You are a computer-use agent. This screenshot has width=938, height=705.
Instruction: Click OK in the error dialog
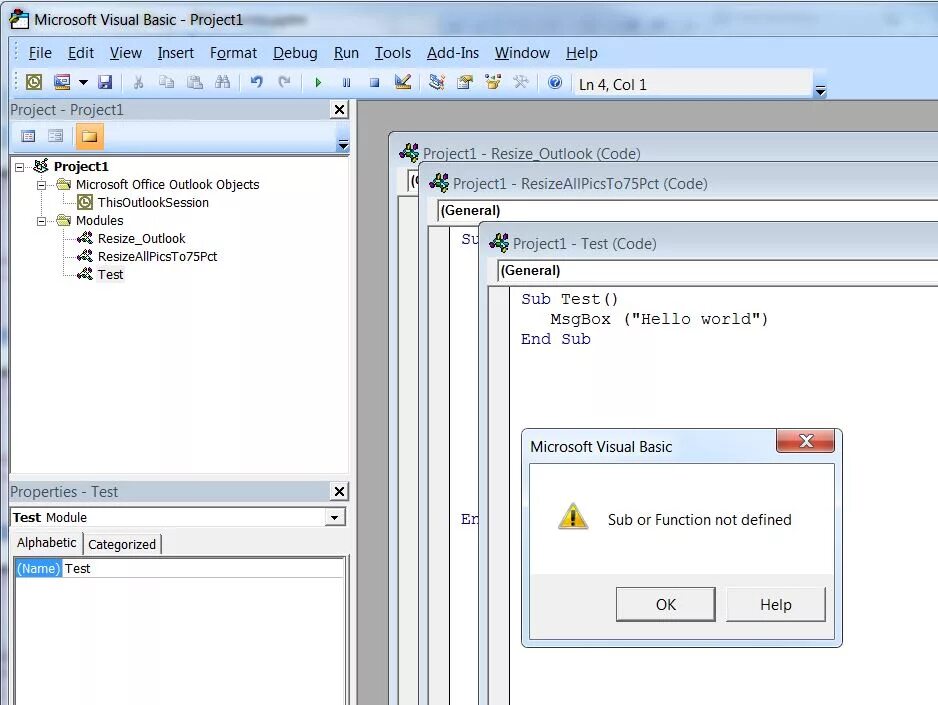[666, 605]
